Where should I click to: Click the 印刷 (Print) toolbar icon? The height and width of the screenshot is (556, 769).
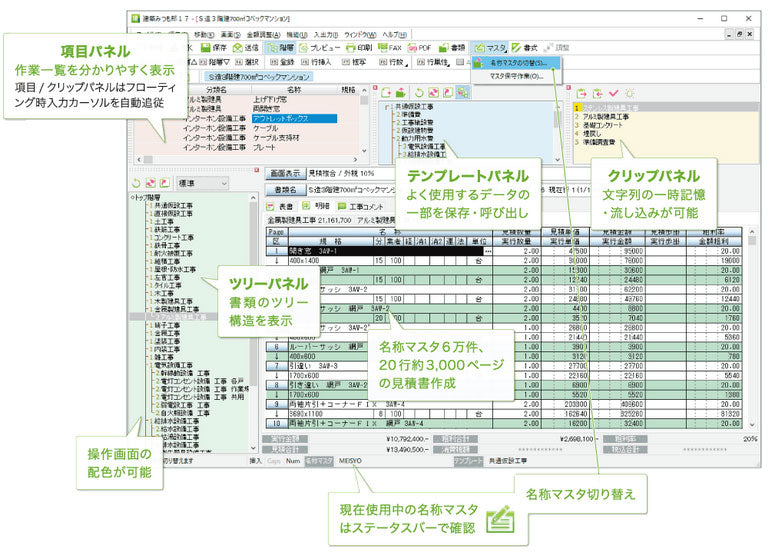354,47
